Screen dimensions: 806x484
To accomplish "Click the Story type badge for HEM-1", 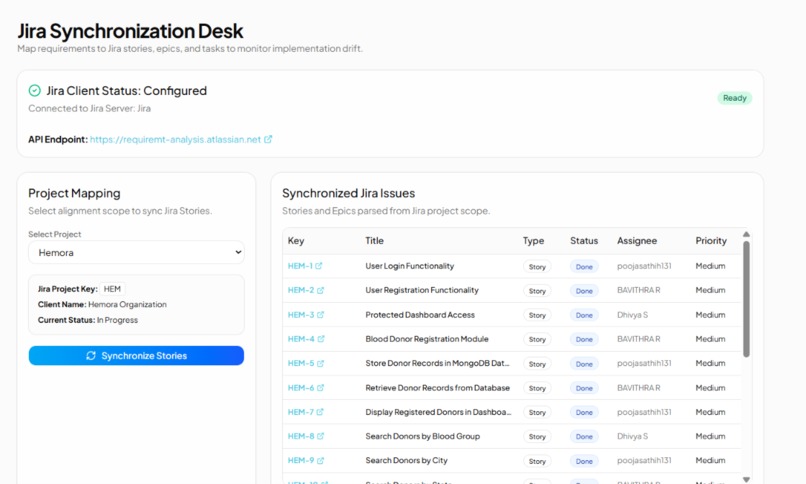I will coord(537,267).
